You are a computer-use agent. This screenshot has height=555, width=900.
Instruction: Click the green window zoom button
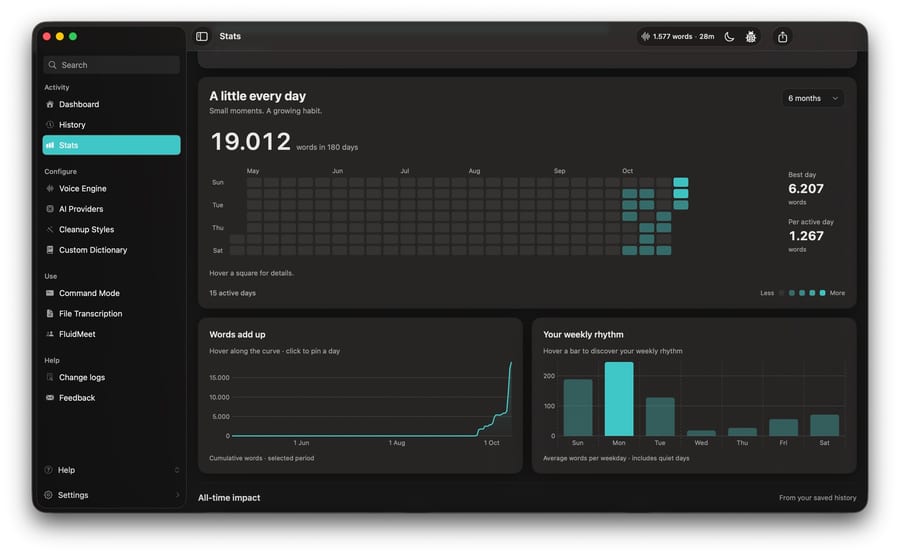click(73, 36)
